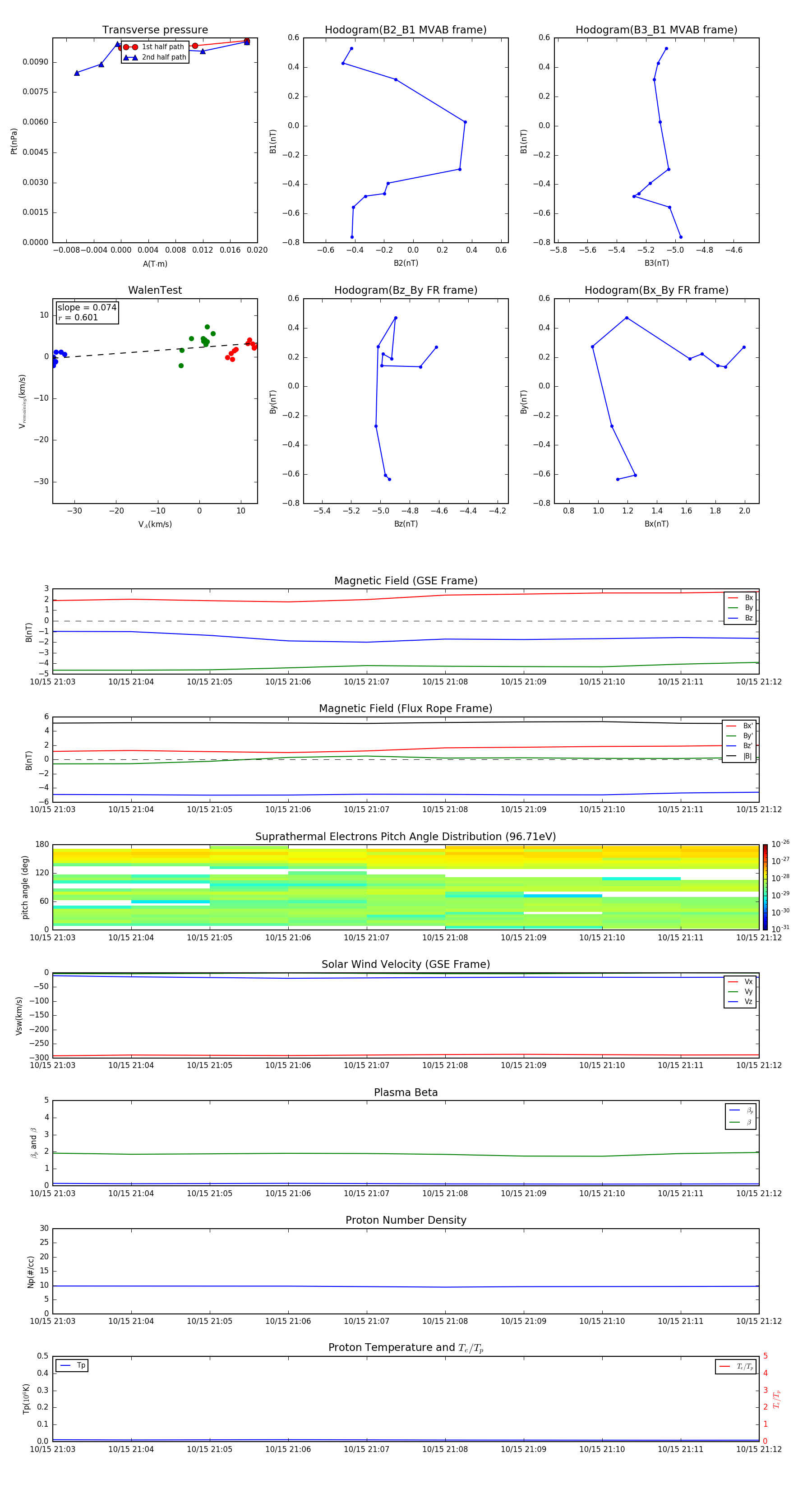Click the Vy legend entry in velocity panel

click(740, 992)
